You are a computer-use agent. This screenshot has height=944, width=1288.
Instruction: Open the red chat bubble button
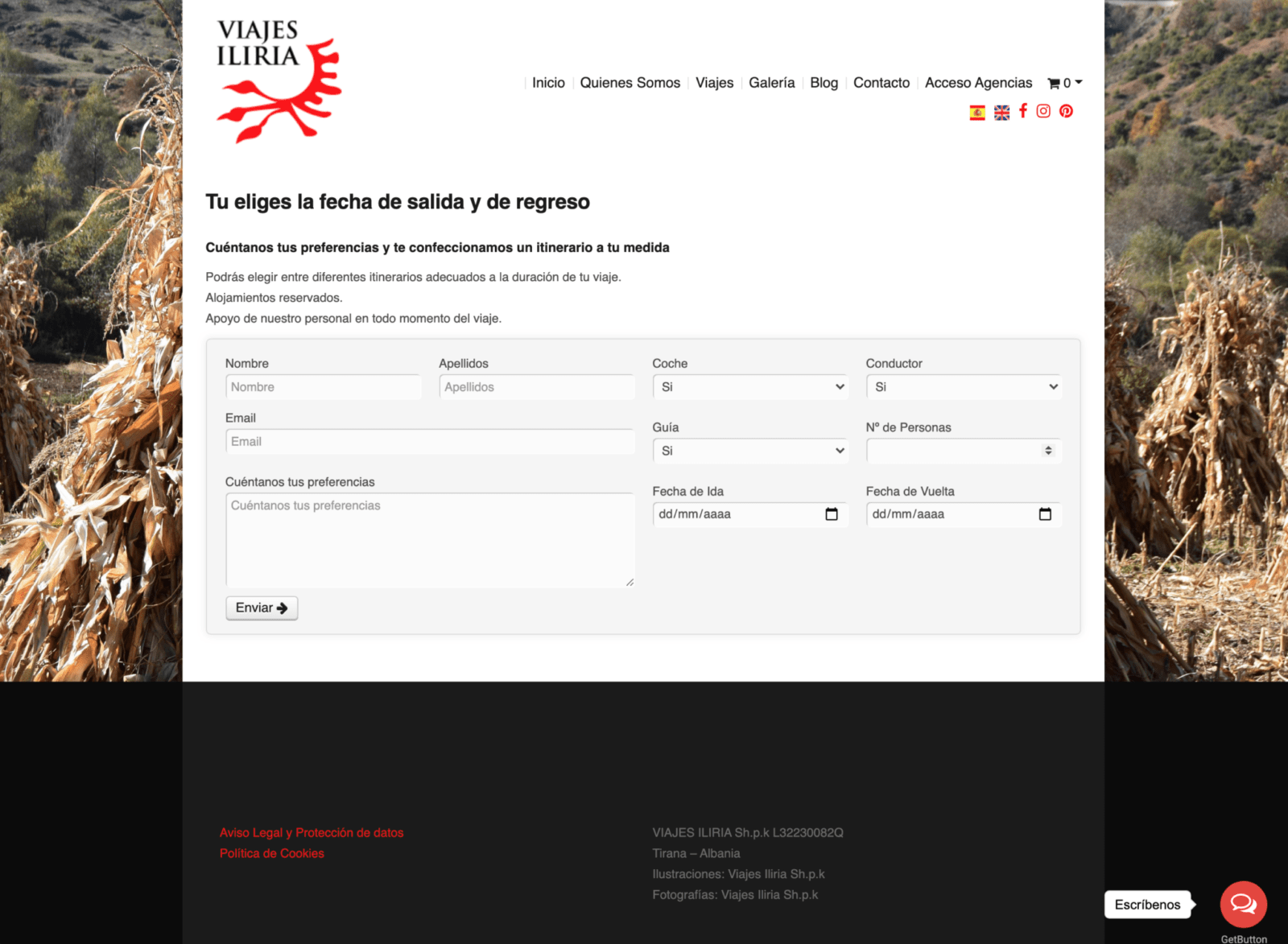click(1243, 904)
